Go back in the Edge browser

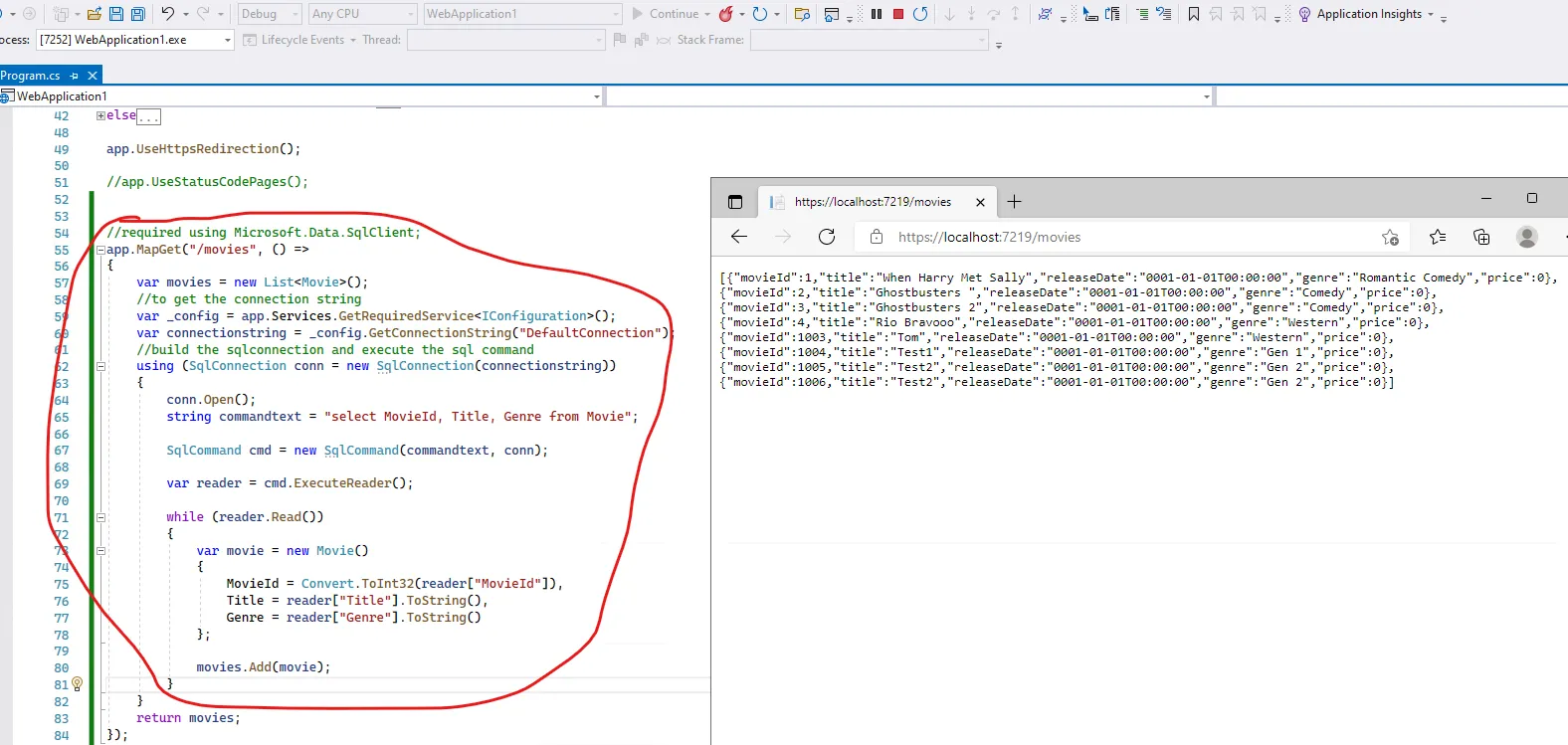pos(739,237)
